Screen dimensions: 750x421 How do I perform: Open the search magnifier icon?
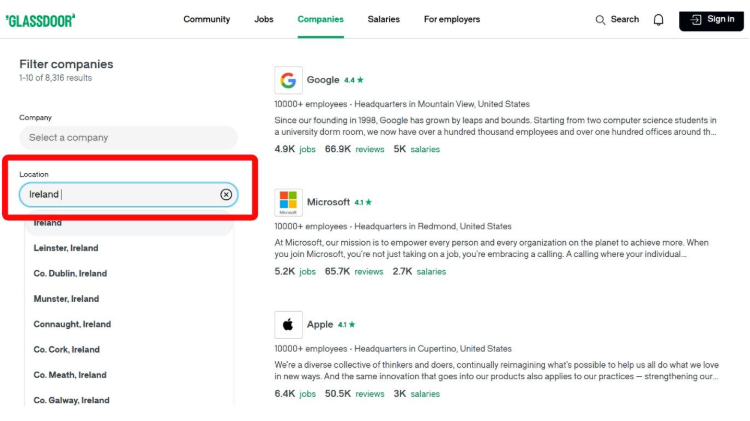coord(600,20)
